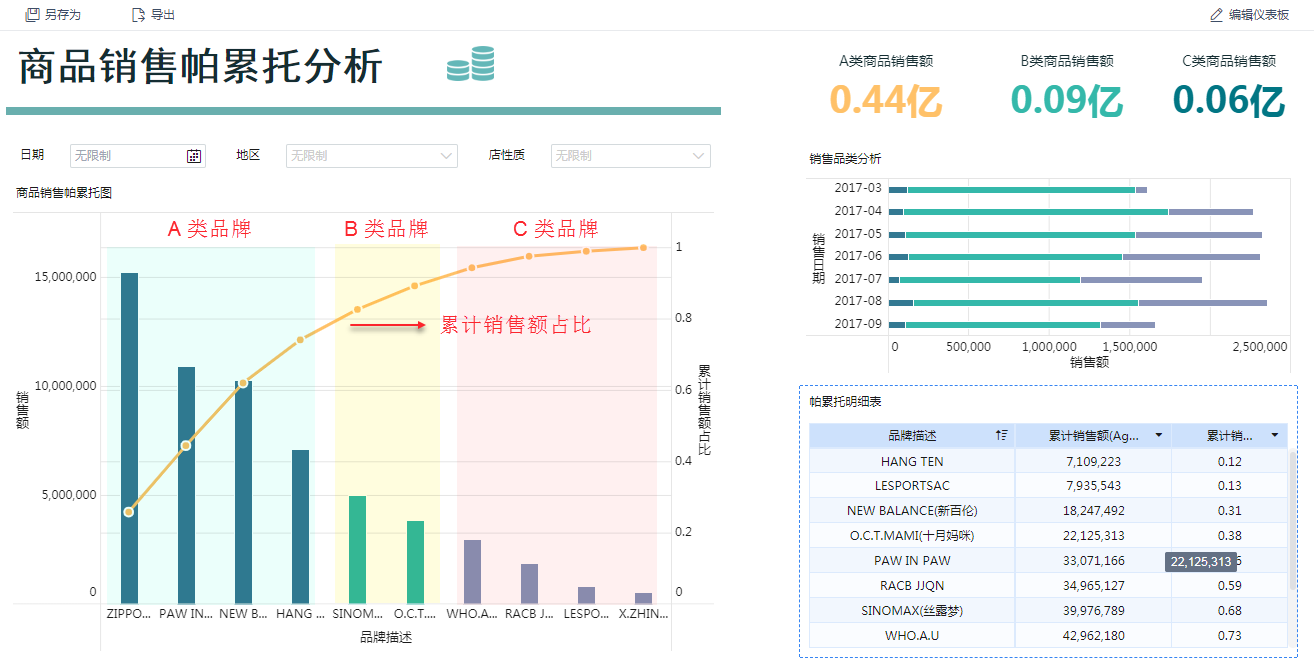Click the 商品销售帕累托图 chart title
Image resolution: width=1314 pixels, height=661 pixels.
click(64, 193)
